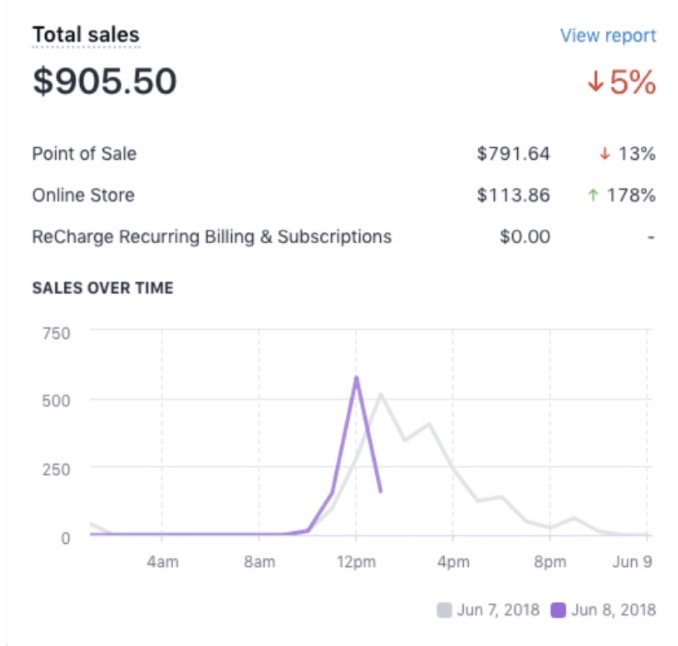Click the gray line peak near 1pm
The height and width of the screenshot is (646, 678).
pyautogui.click(x=381, y=394)
